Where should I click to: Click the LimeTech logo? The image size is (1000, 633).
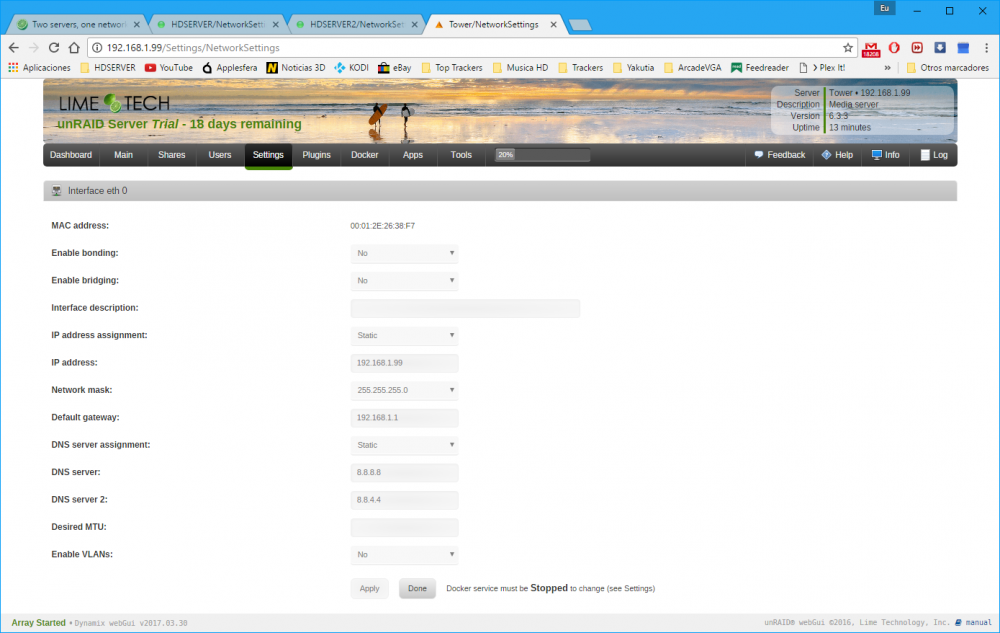click(x=115, y=103)
